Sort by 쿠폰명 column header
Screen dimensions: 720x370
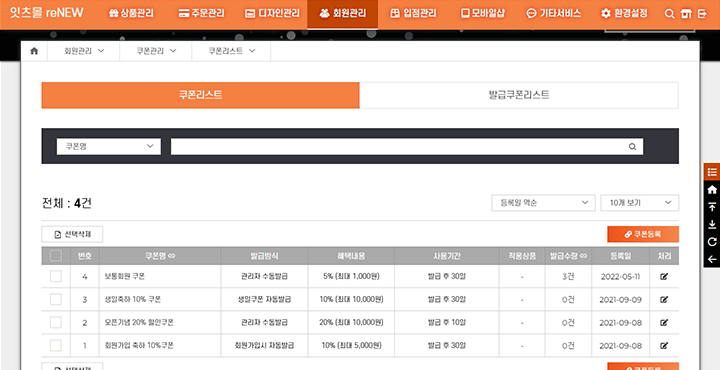[159, 256]
